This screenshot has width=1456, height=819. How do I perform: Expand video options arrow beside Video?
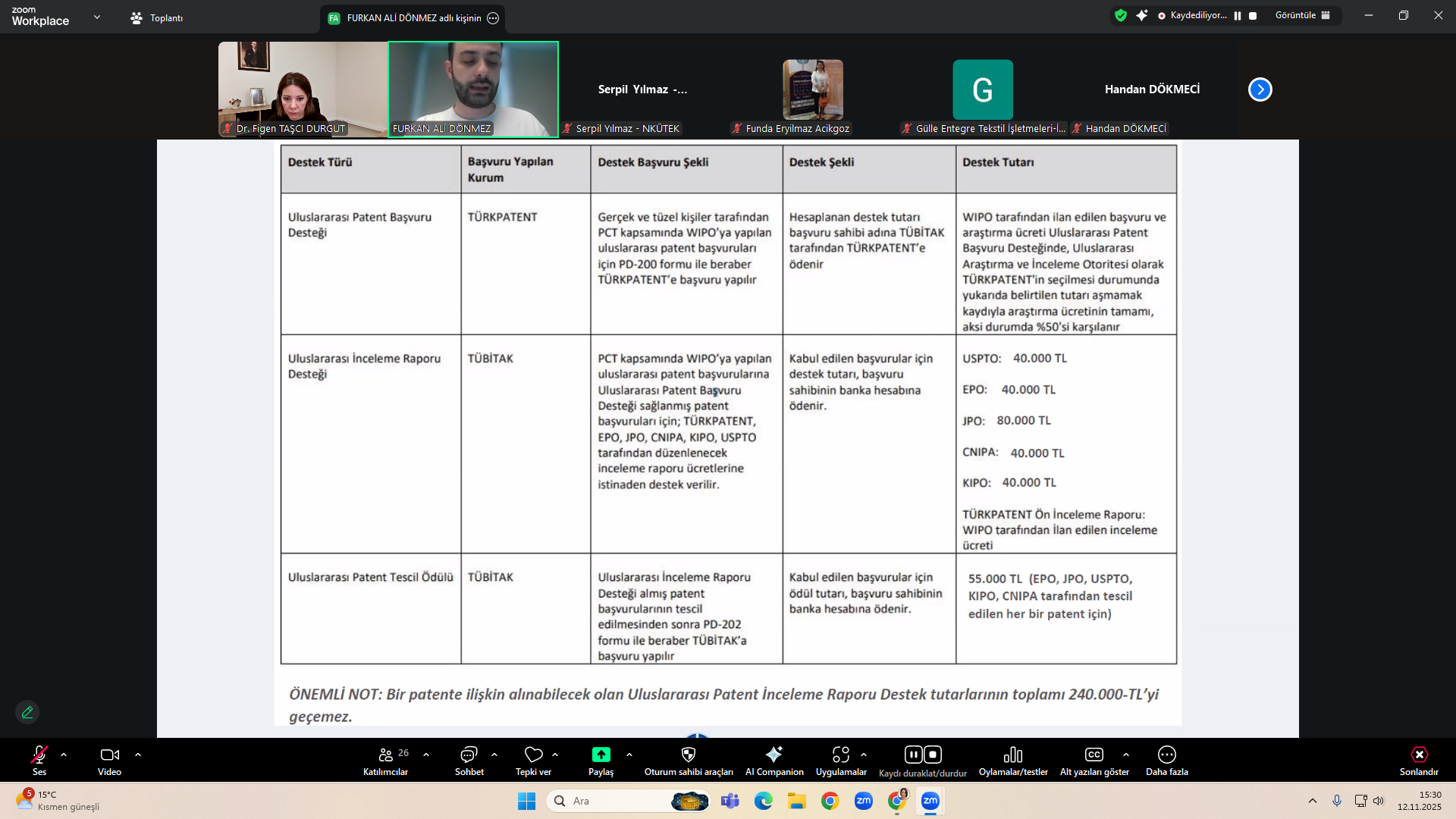(x=138, y=755)
